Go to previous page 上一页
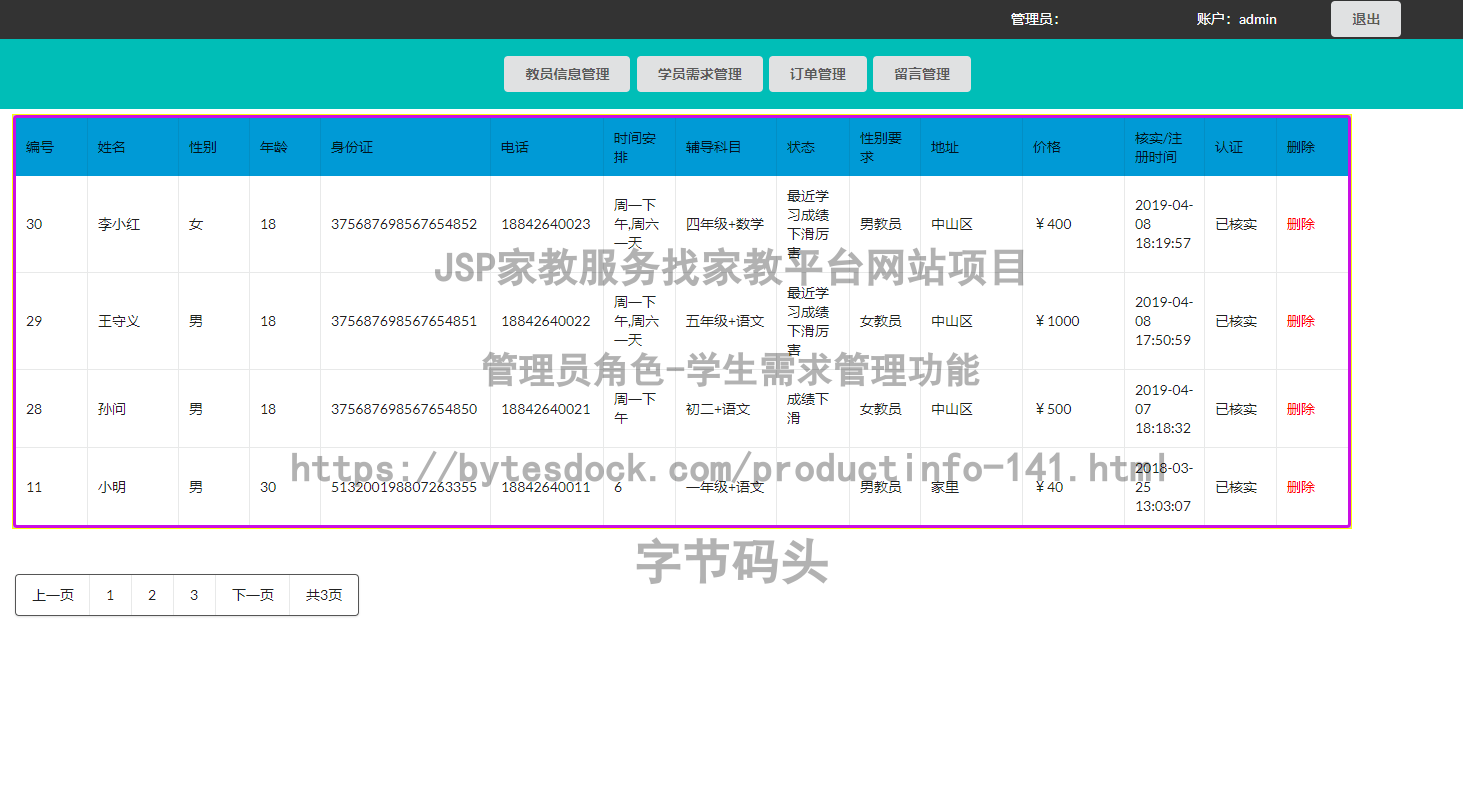This screenshot has height=787, width=1463. coord(52,594)
